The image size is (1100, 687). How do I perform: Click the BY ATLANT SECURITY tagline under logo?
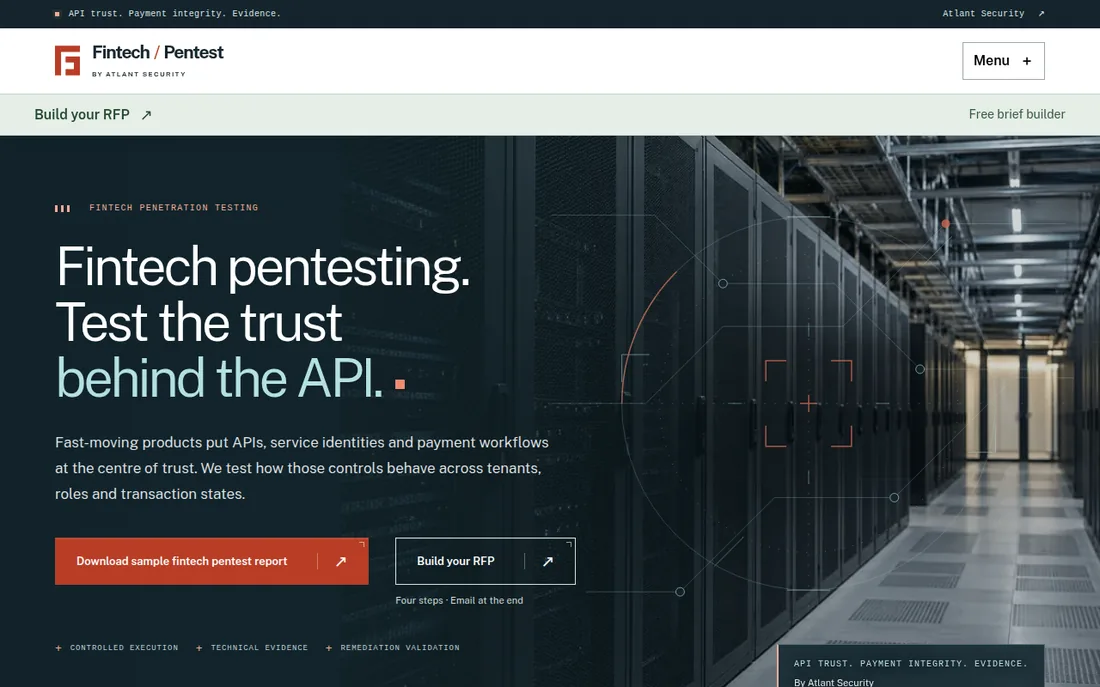tap(139, 74)
